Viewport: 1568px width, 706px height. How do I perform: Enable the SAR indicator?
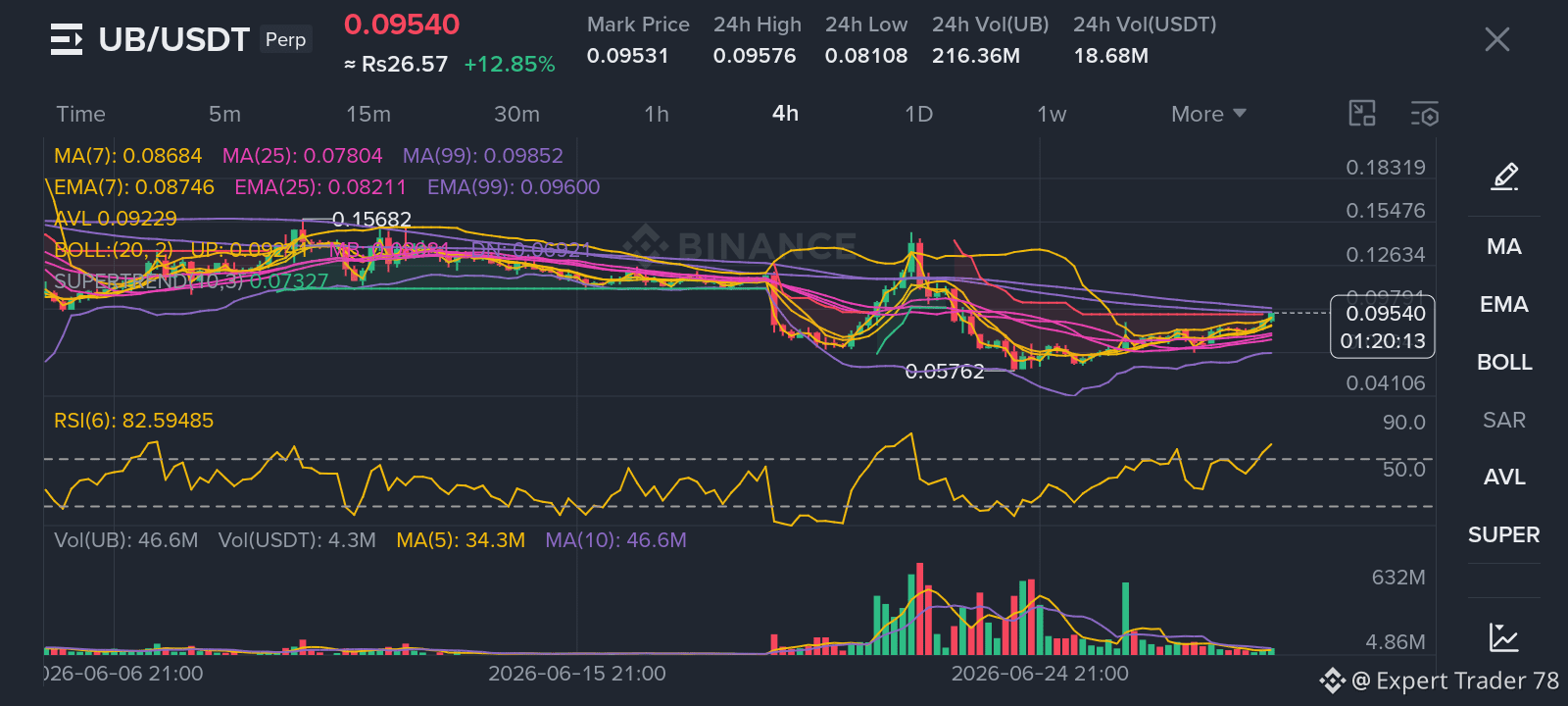(1504, 420)
